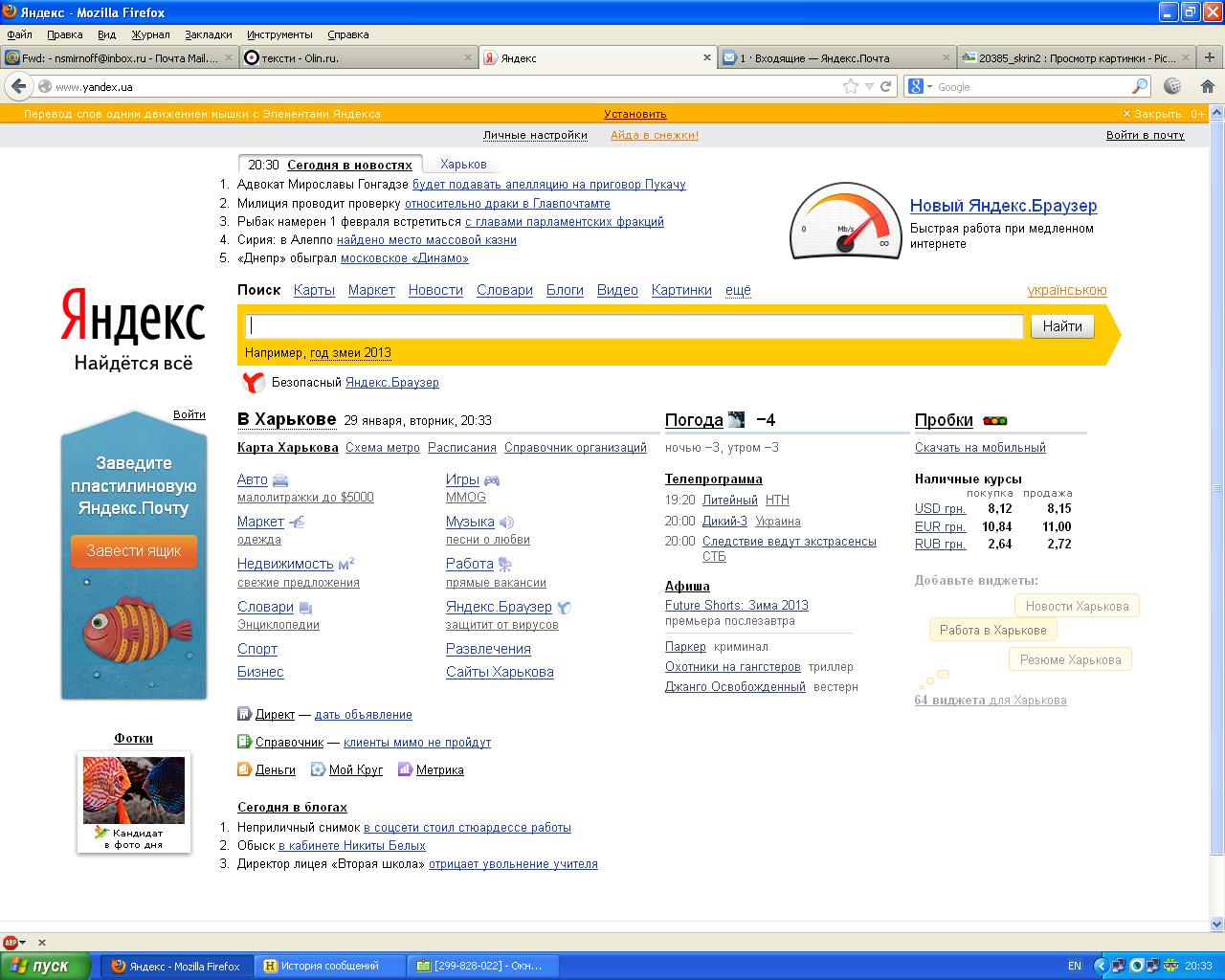Select the Харьков news tab
This screenshot has width=1225, height=980.
click(463, 165)
